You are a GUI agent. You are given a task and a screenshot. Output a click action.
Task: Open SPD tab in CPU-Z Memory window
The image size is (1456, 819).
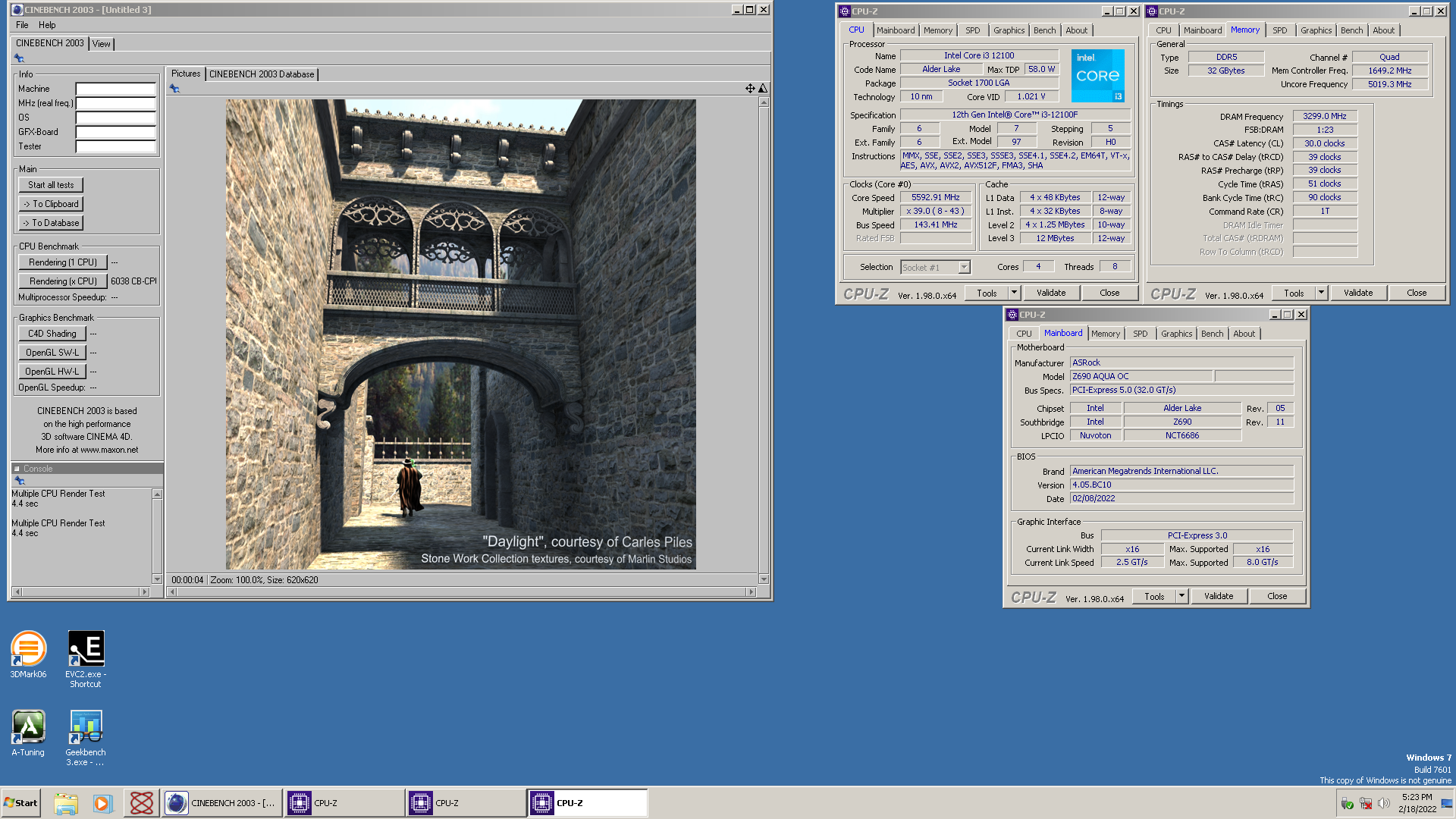pos(1280,30)
